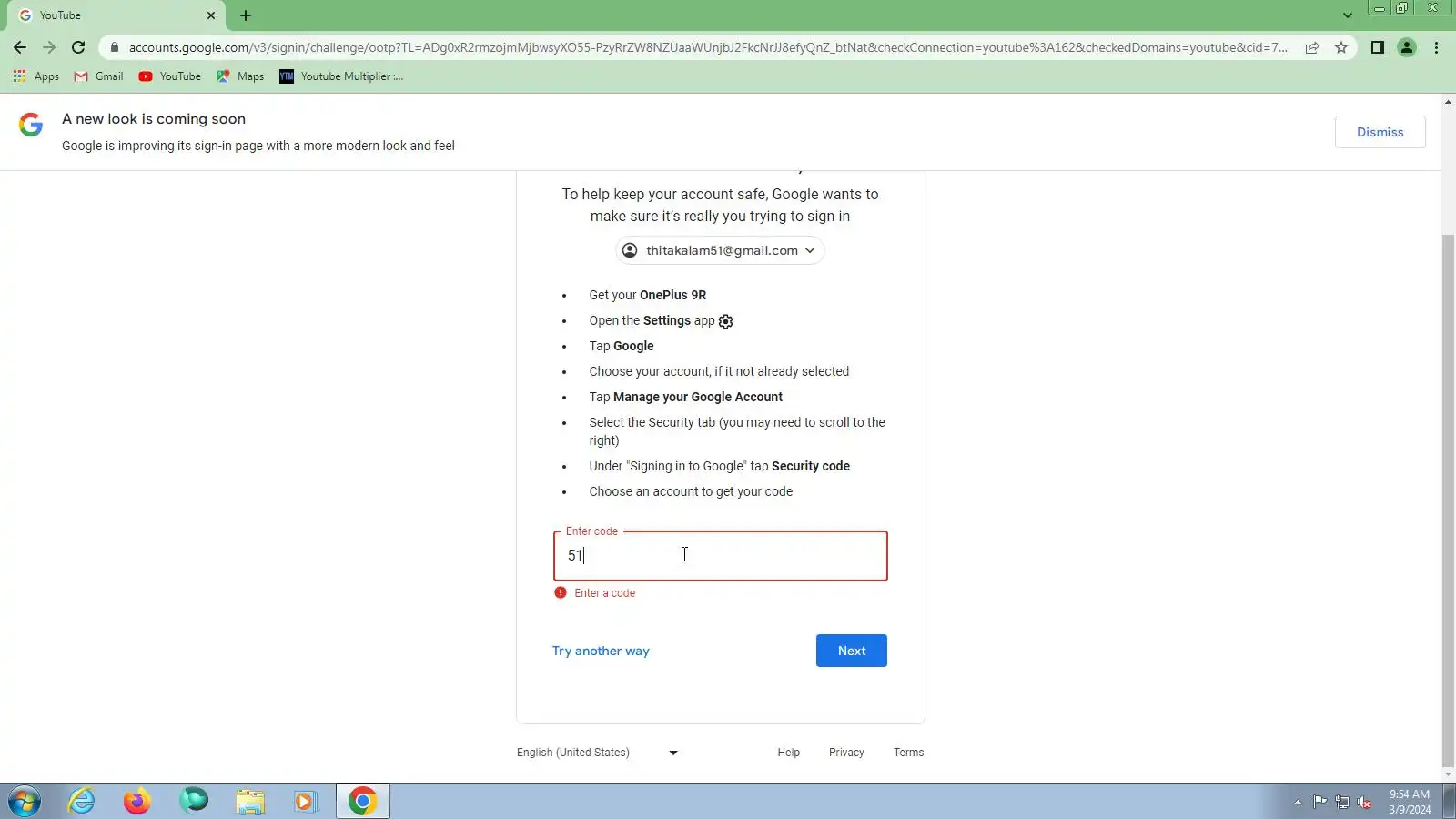Click the 'Enter a code' error text
The width and height of the screenshot is (1456, 819).
(x=604, y=593)
